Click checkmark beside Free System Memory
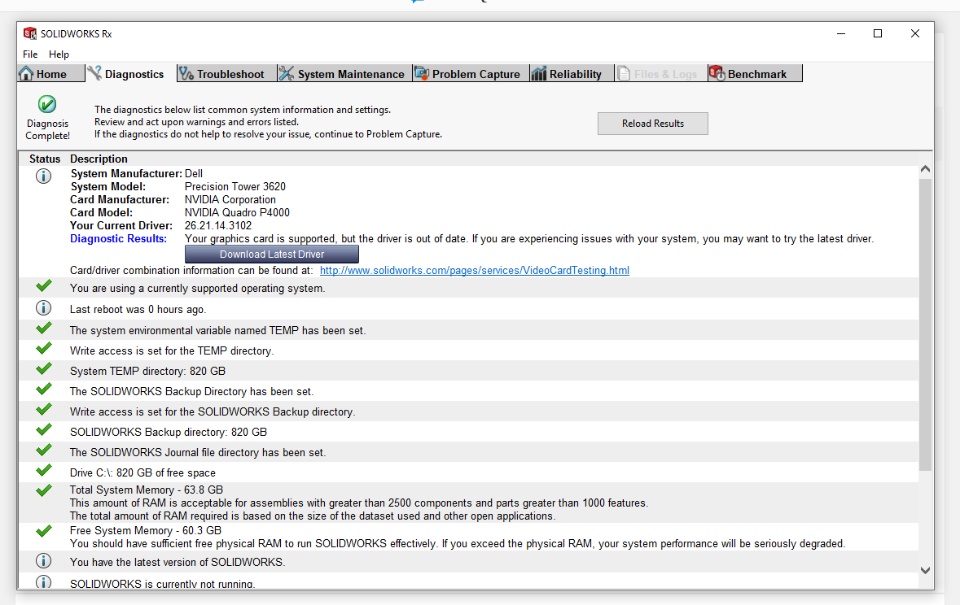 pyautogui.click(x=43, y=531)
